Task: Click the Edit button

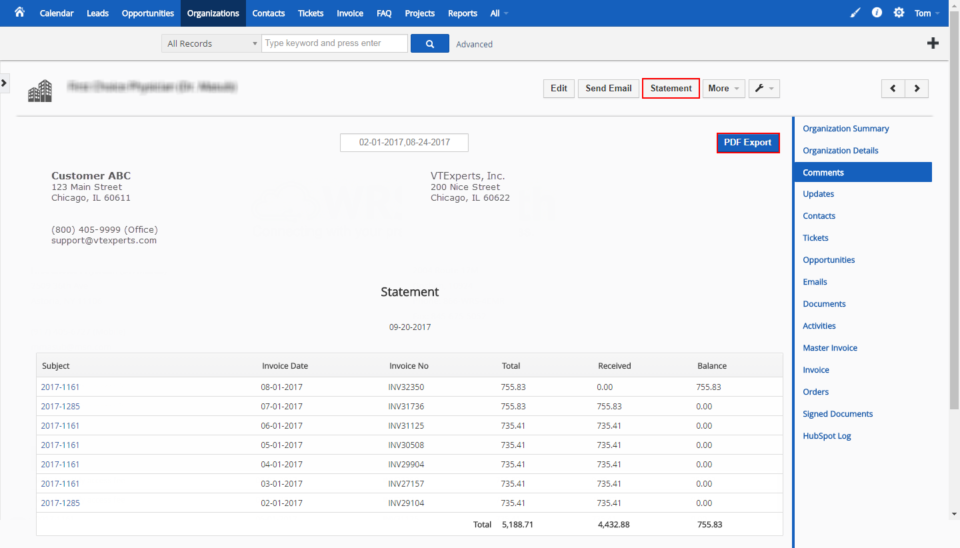Action: [558, 88]
